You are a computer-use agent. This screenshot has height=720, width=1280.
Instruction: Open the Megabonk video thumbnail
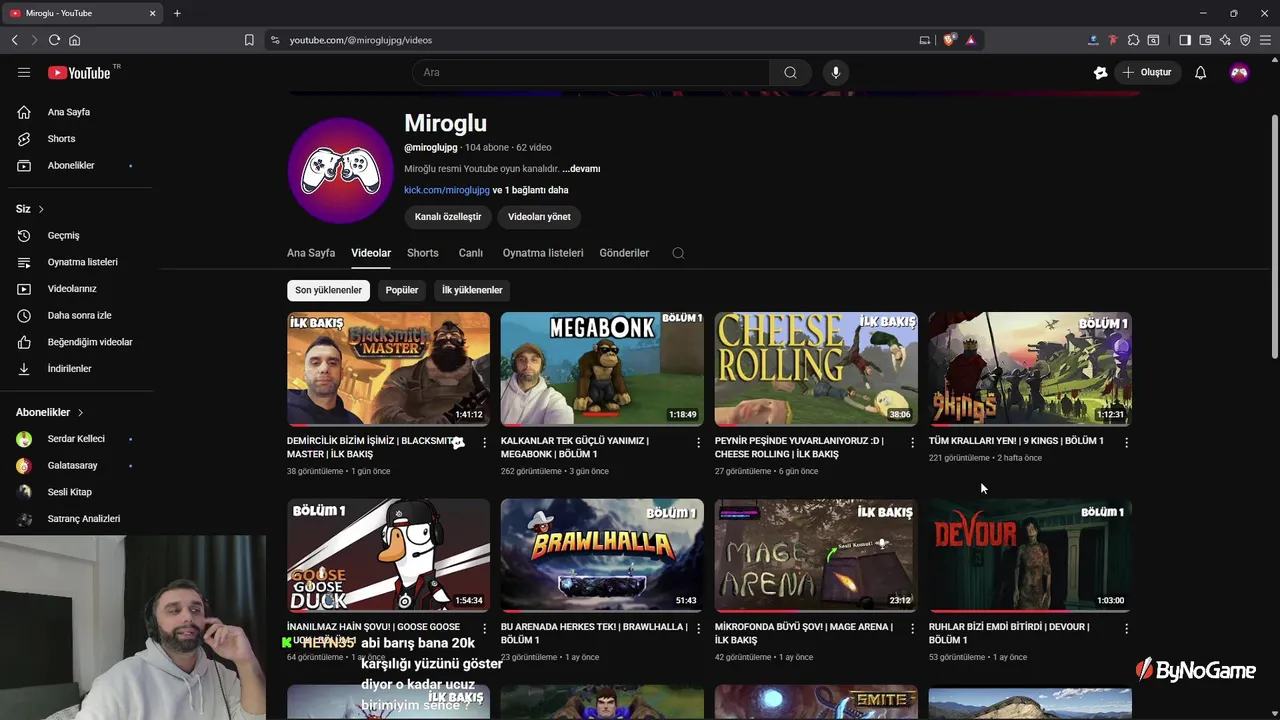(602, 369)
